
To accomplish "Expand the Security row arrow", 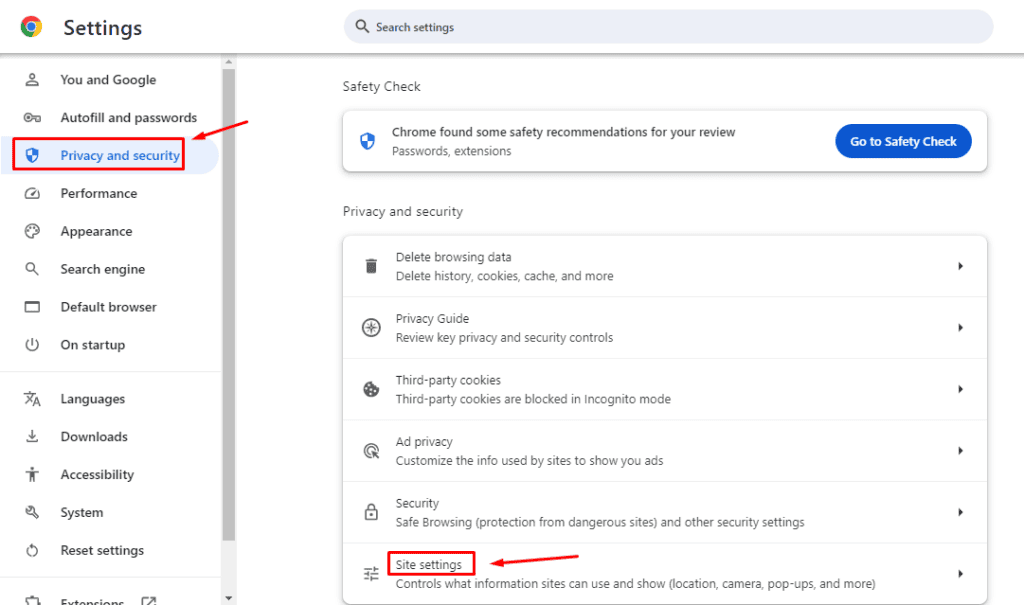I will (x=961, y=512).
